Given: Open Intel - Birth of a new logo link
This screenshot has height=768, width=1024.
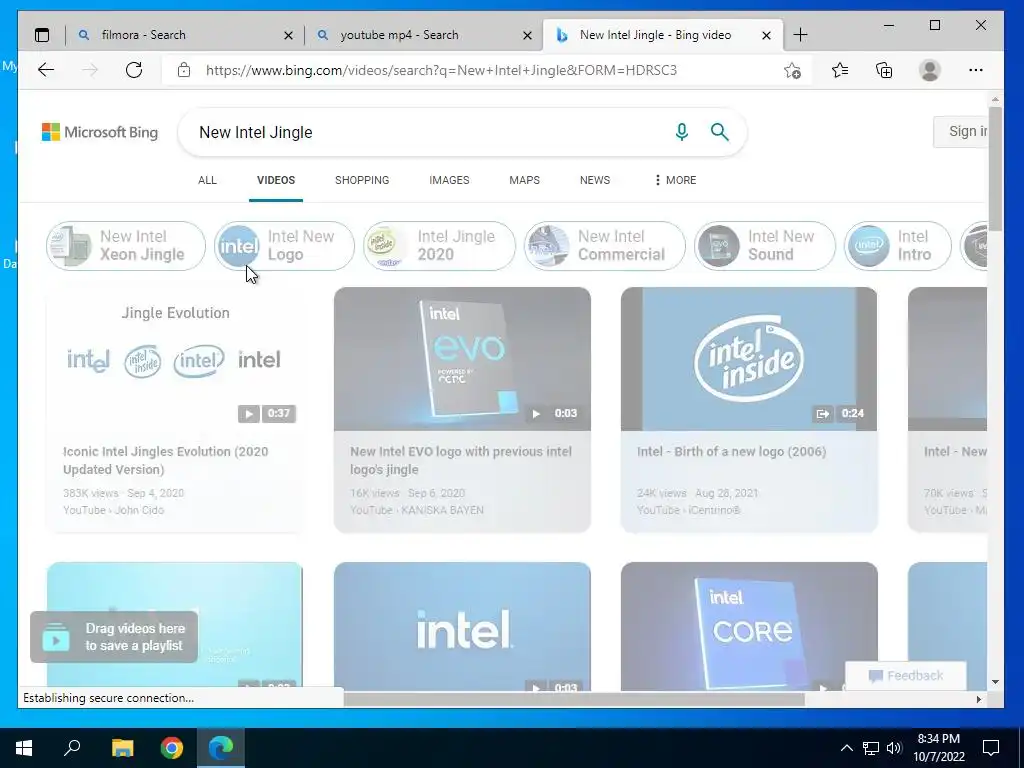Looking at the screenshot, I should coord(731,452).
